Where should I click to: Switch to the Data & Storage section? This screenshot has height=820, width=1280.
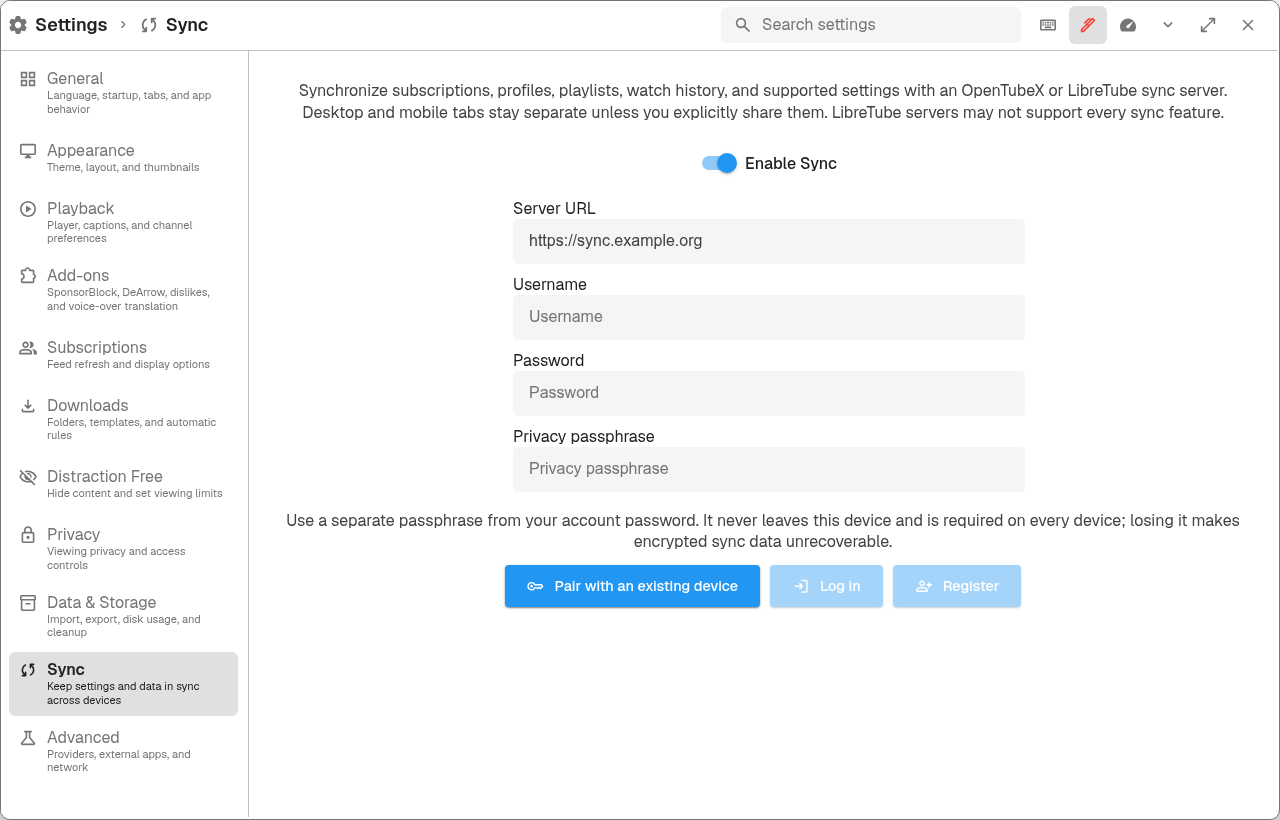[x=124, y=616]
